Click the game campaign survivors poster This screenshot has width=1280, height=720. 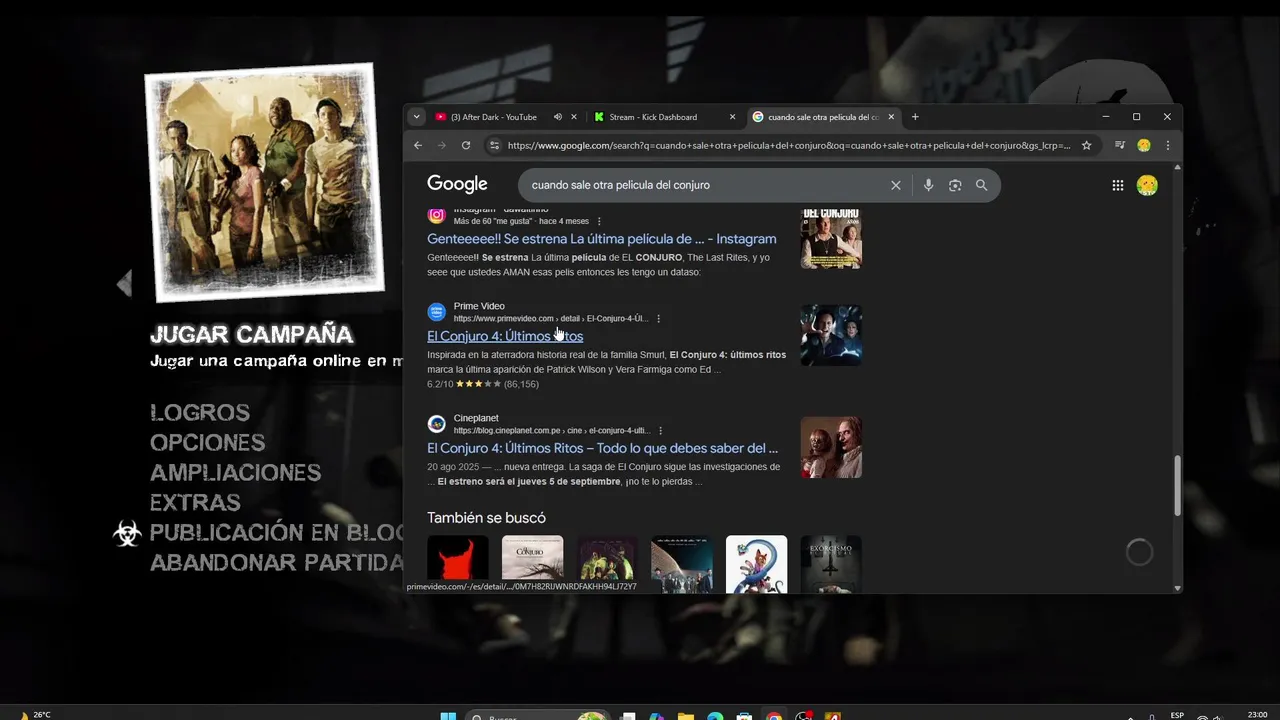pos(264,183)
